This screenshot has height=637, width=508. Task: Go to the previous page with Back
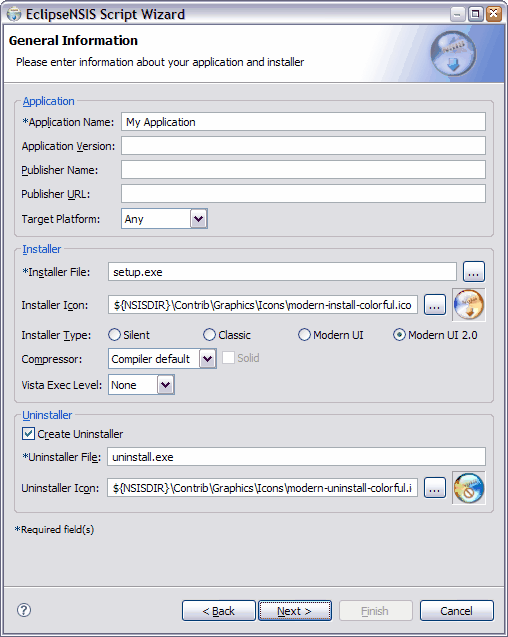pos(219,611)
